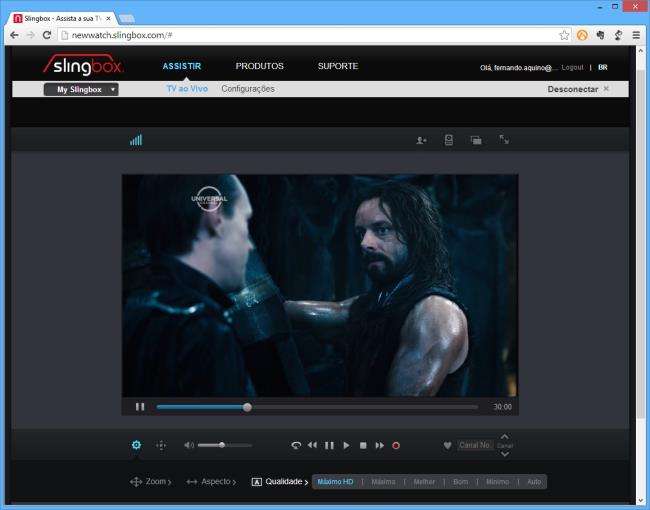Image resolution: width=650 pixels, height=510 pixels.
Task: Click the video seek bar handle
Action: (247, 407)
